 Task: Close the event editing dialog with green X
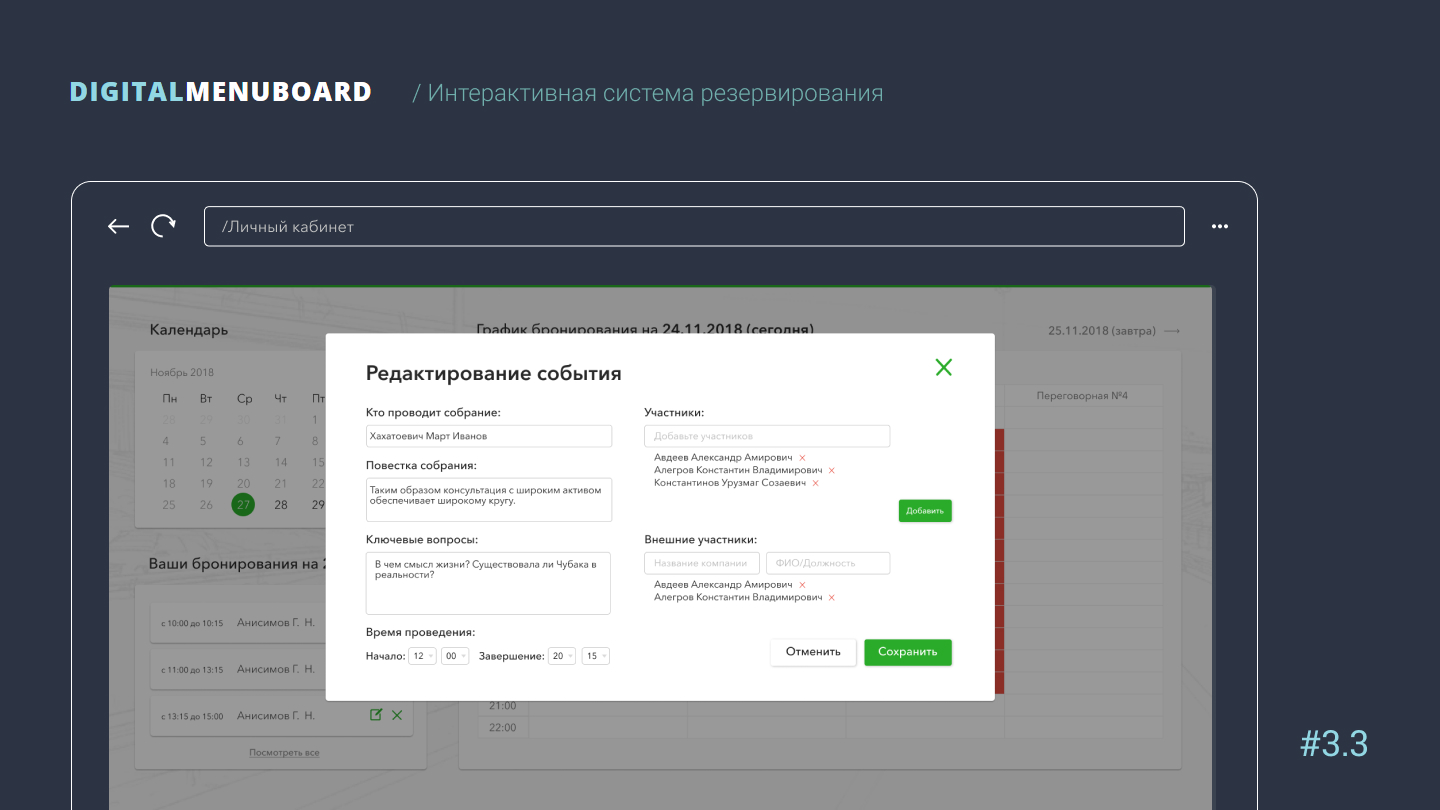pyautogui.click(x=943, y=367)
